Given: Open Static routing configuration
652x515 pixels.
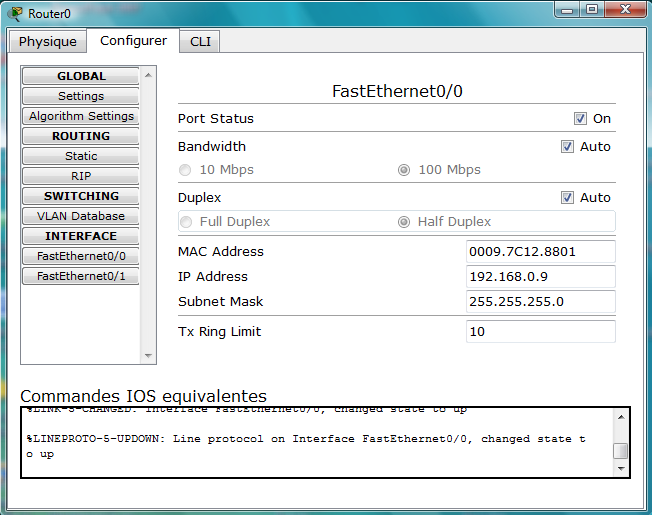Looking at the screenshot, I should [81, 156].
